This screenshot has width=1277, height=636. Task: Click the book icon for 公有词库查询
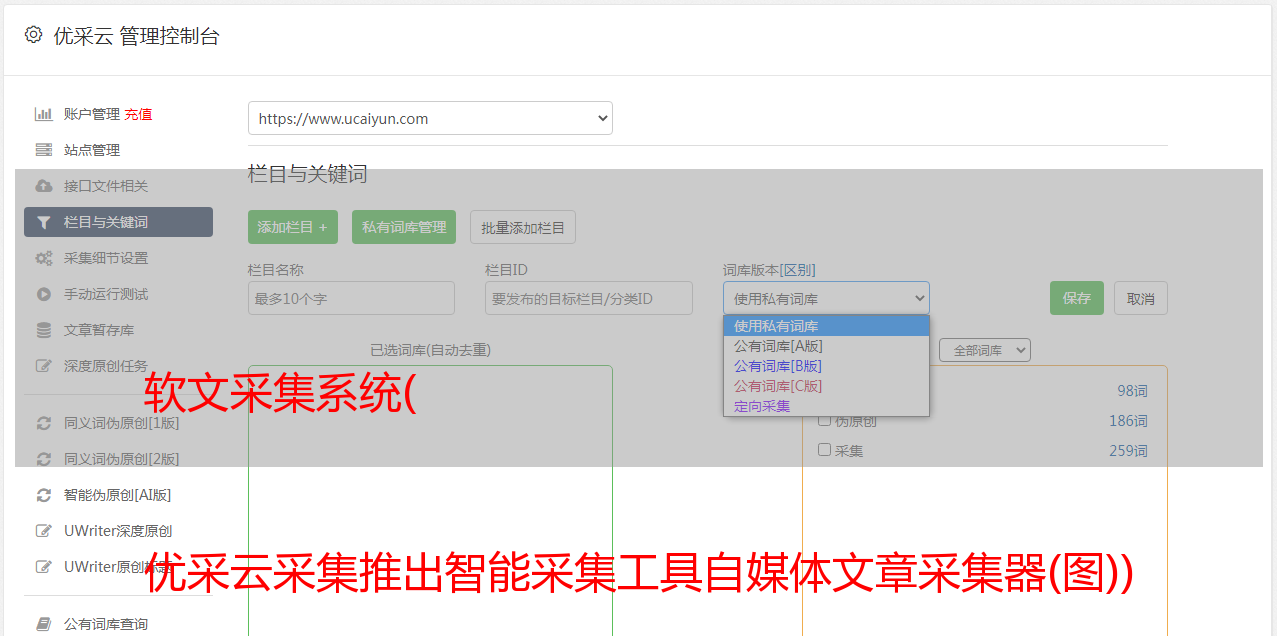coord(44,624)
